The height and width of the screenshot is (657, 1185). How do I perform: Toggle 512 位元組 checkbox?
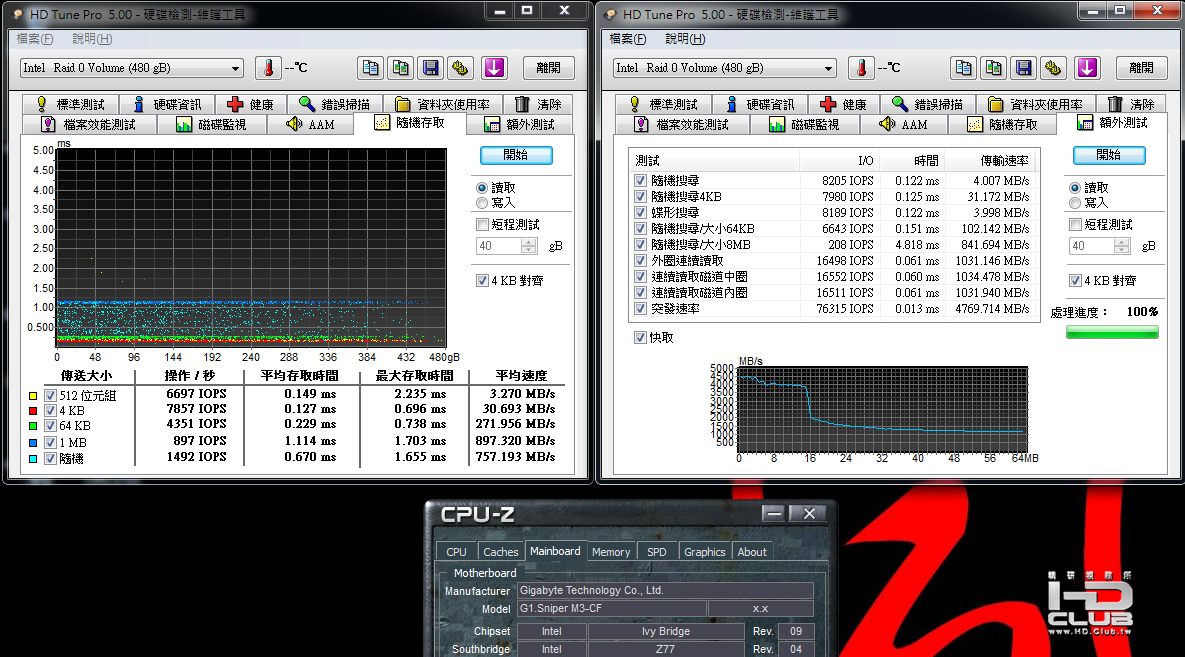[51, 395]
